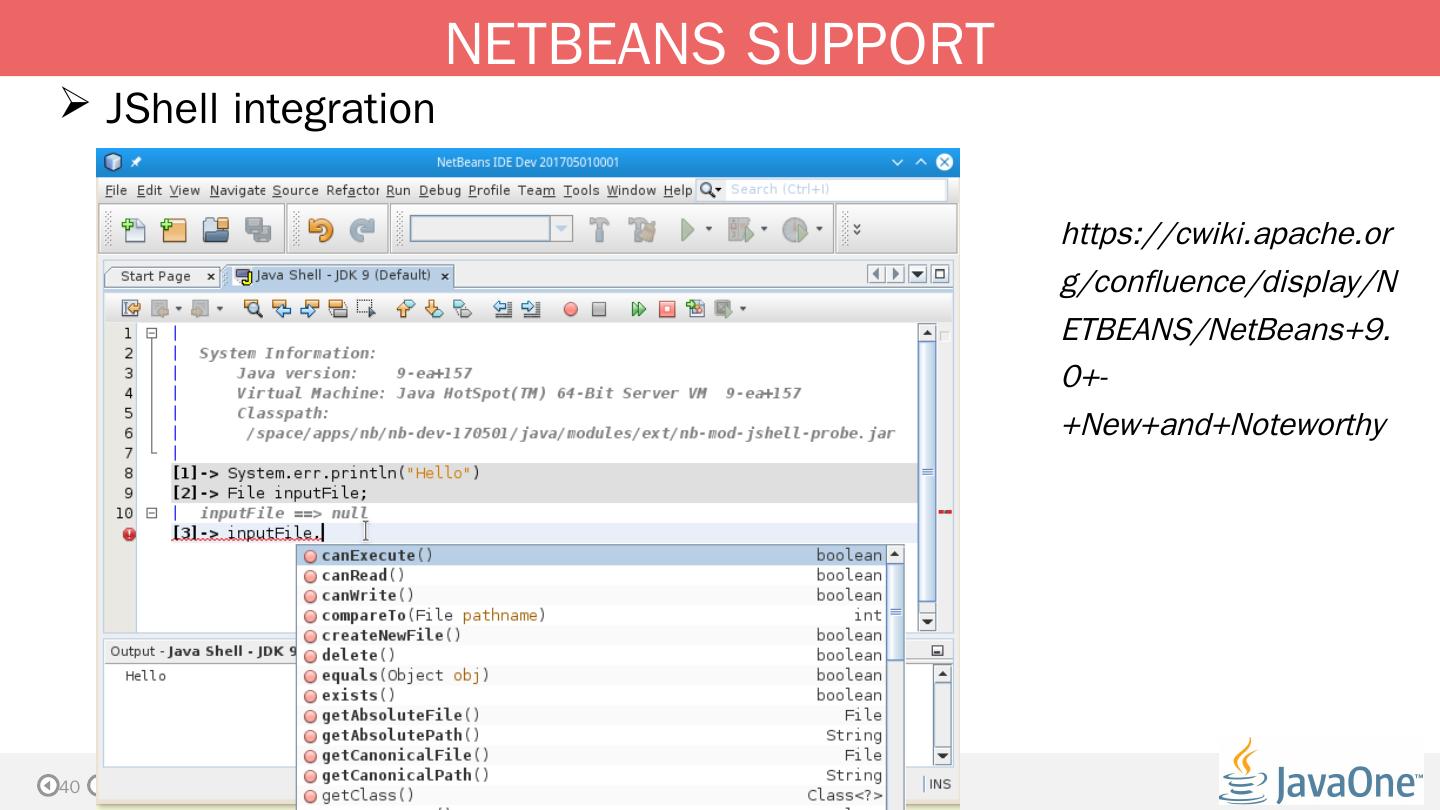The width and height of the screenshot is (1440, 810).
Task: Click the Previous Bookmark icon
Action: 406,309
